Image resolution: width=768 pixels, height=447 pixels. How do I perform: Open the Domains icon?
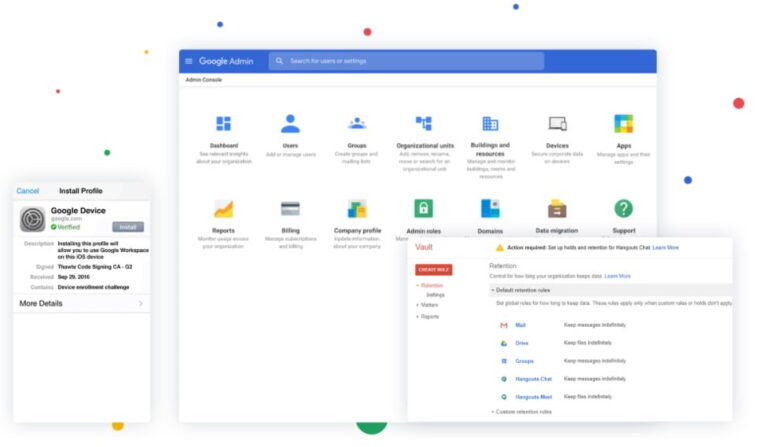click(x=490, y=209)
